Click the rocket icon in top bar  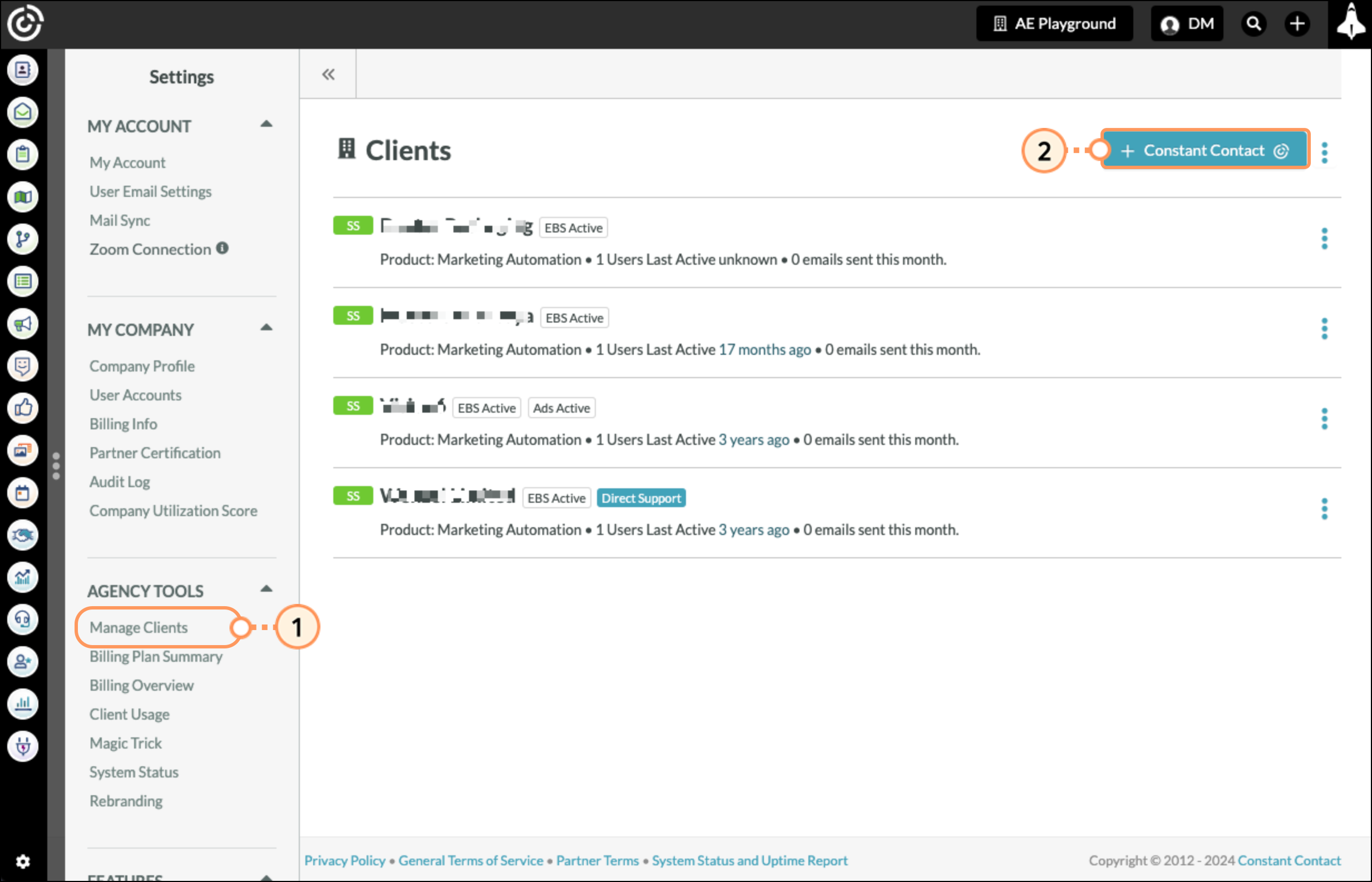click(1350, 22)
